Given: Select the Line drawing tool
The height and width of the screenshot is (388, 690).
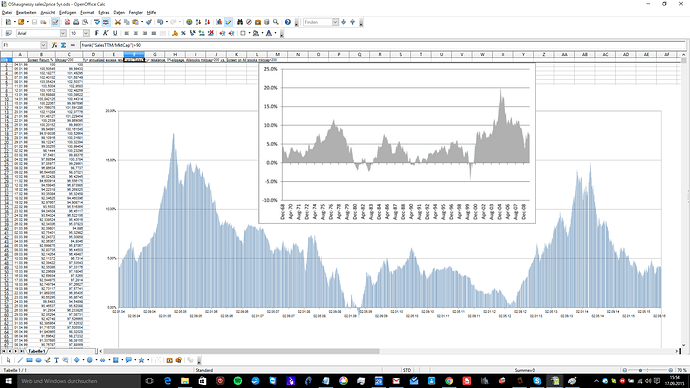Looking at the screenshot, I should 20,360.
